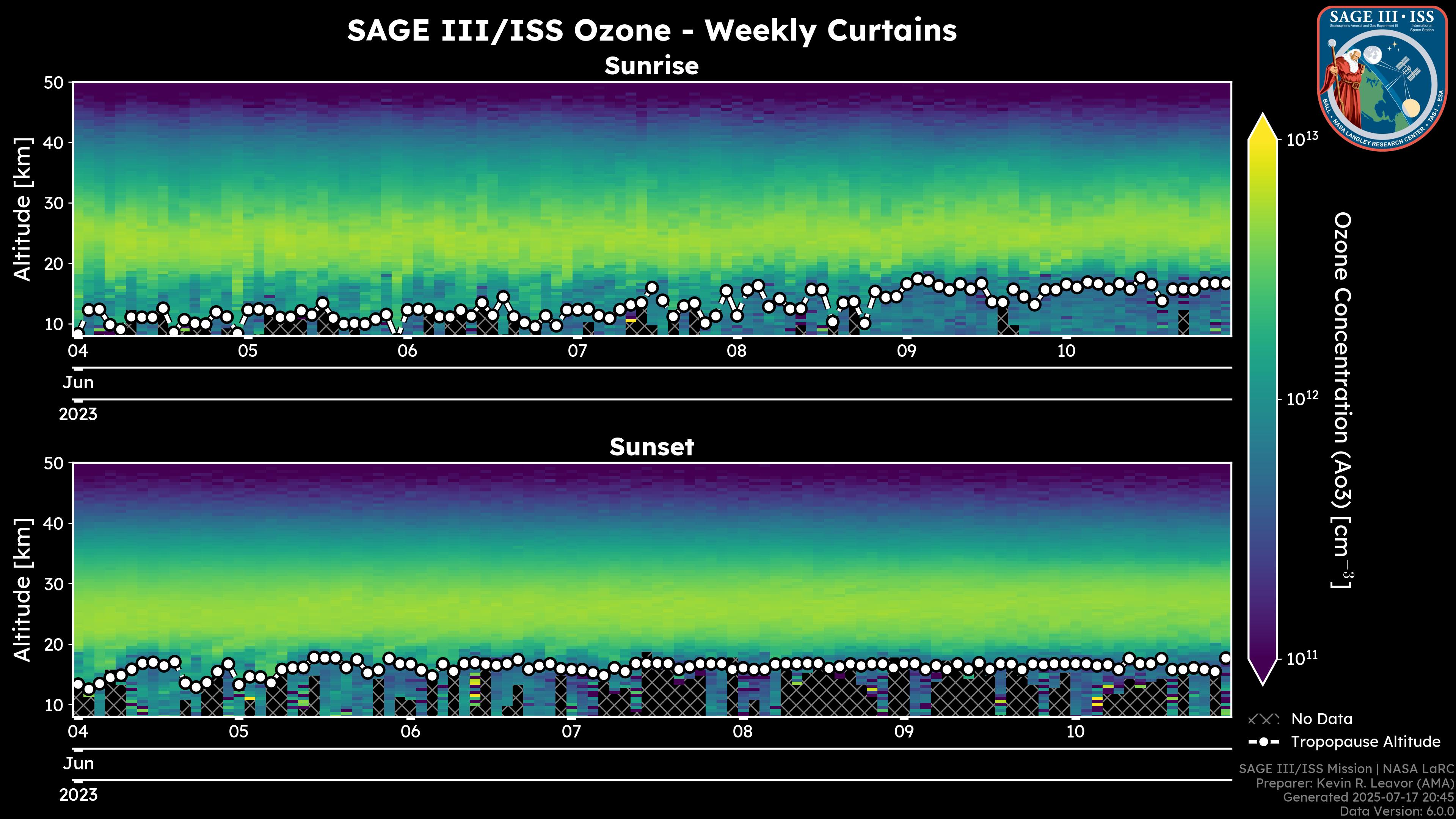Click the Jun month label under Sunrise
The height and width of the screenshot is (819, 1456).
click(78, 383)
